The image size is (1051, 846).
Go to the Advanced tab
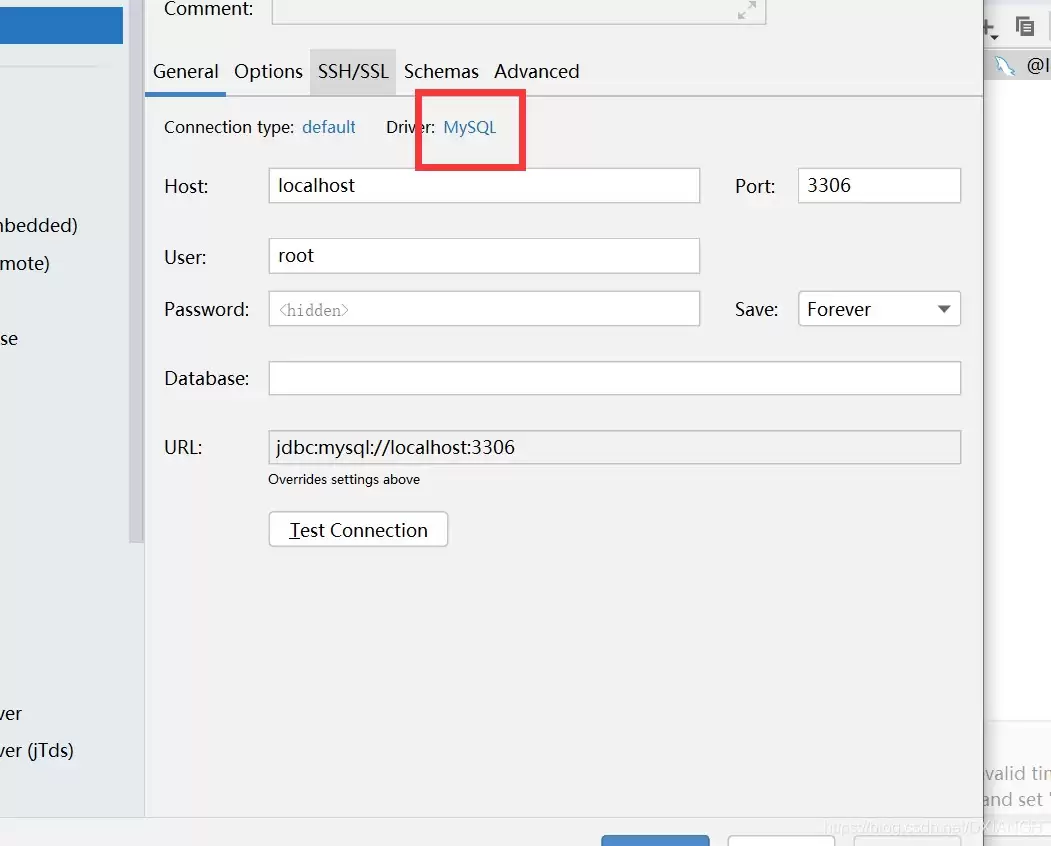536,72
